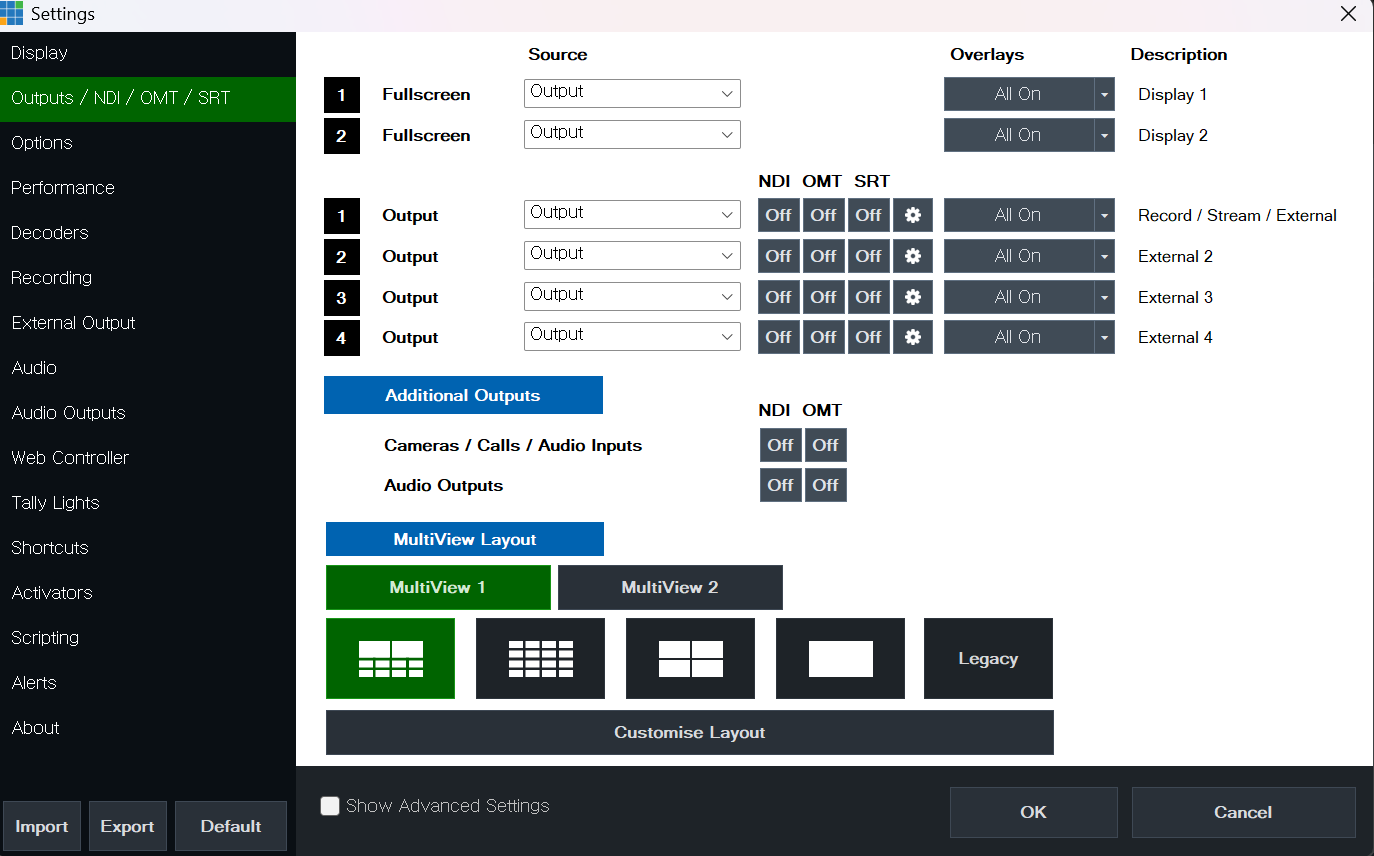The image size is (1374, 856).
Task: Open settings gear for Output 4
Action: point(912,337)
